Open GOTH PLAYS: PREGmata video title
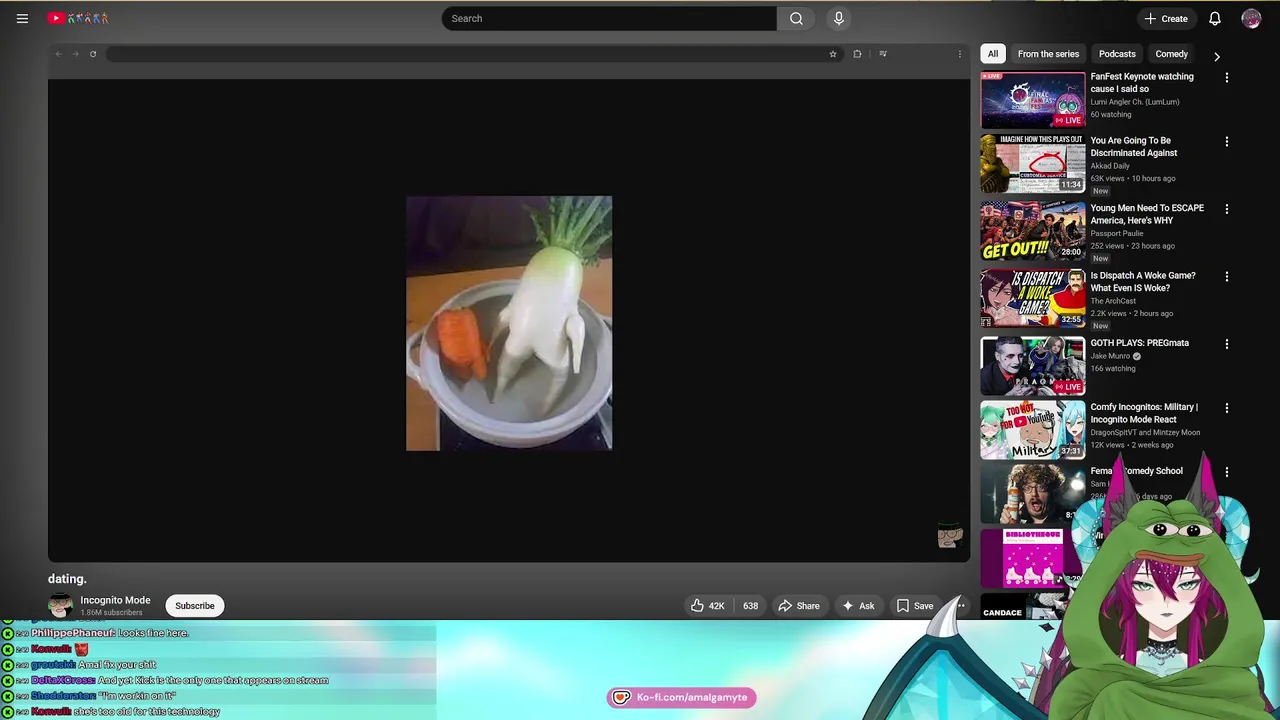 pos(1139,343)
